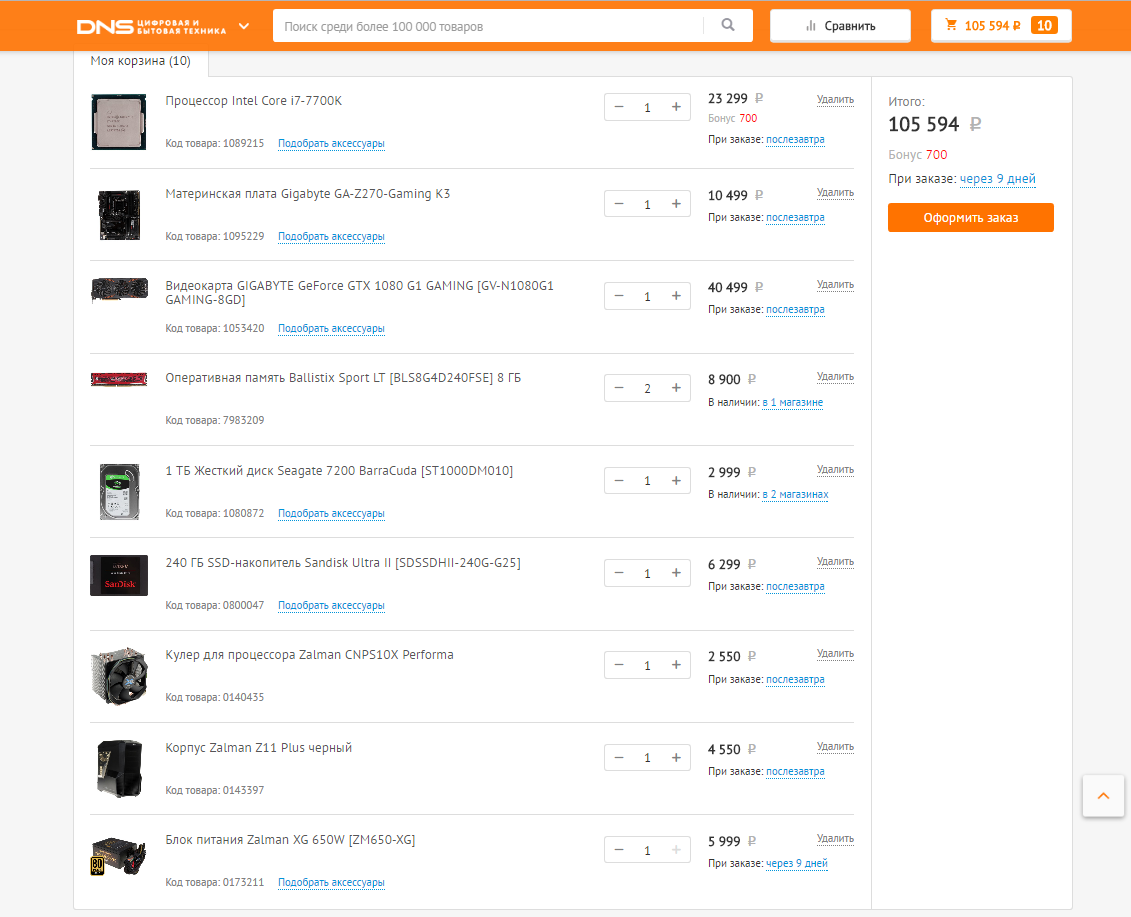Click the Zalman power supply thumbnail
This screenshot has width=1131, height=917.
(x=119, y=856)
